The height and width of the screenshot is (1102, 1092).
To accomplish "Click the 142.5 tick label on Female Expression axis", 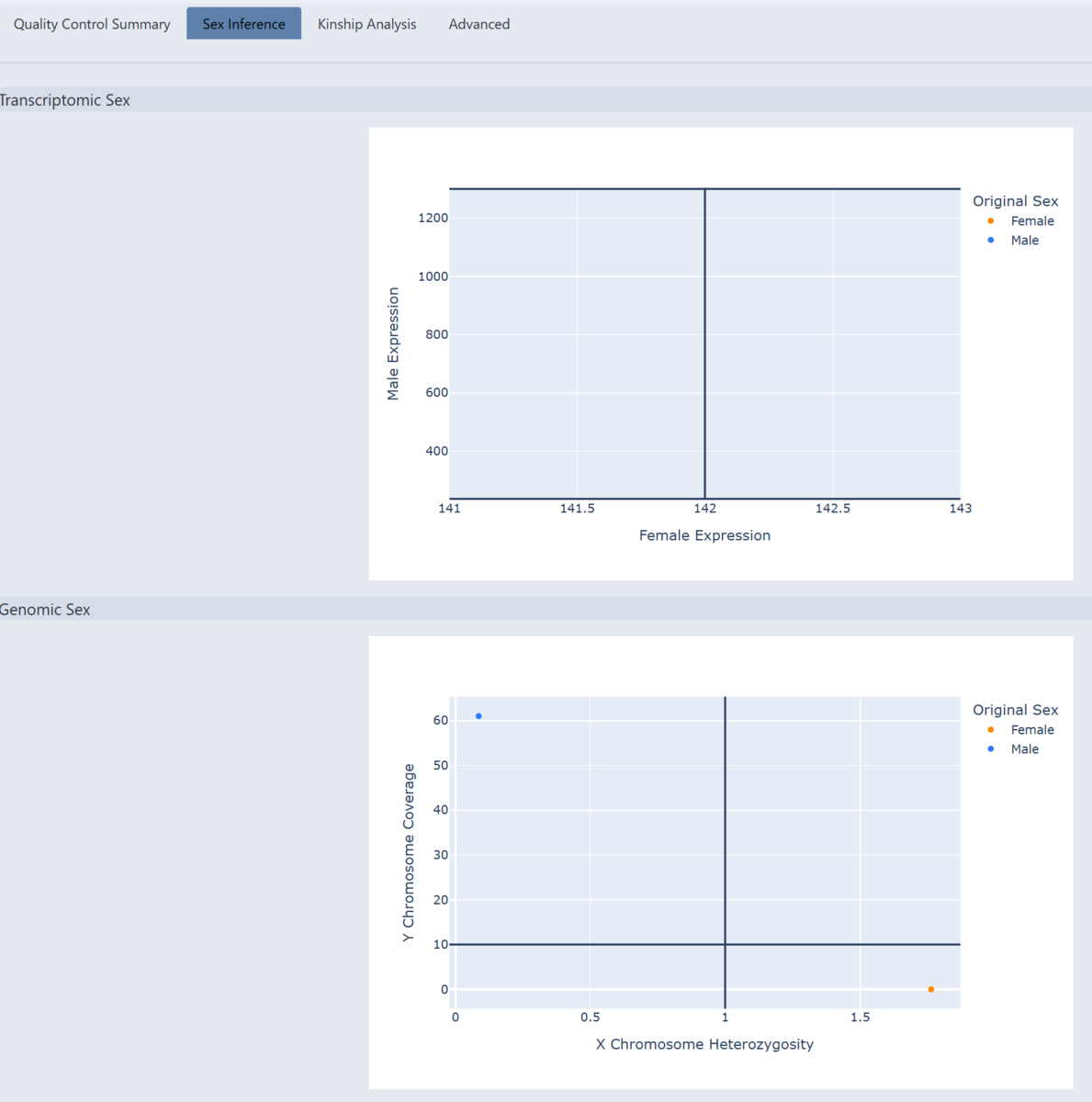I will tap(832, 509).
